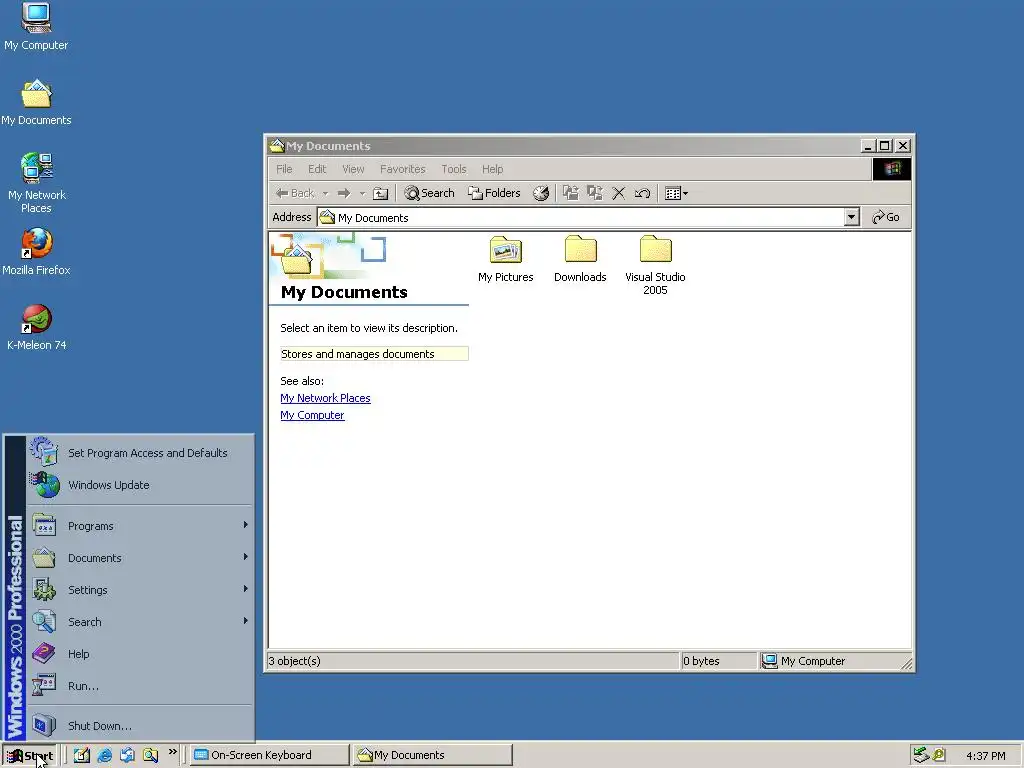Click the Address bar field
The image size is (1024, 768).
click(587, 217)
